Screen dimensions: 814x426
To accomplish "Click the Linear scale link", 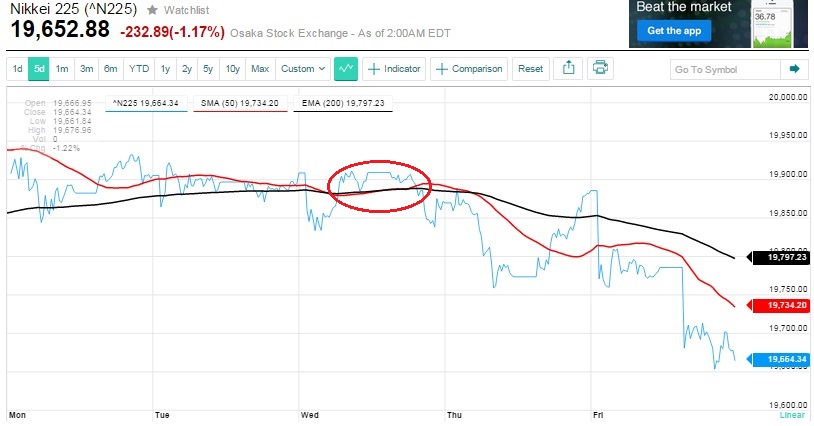I will 793,414.
